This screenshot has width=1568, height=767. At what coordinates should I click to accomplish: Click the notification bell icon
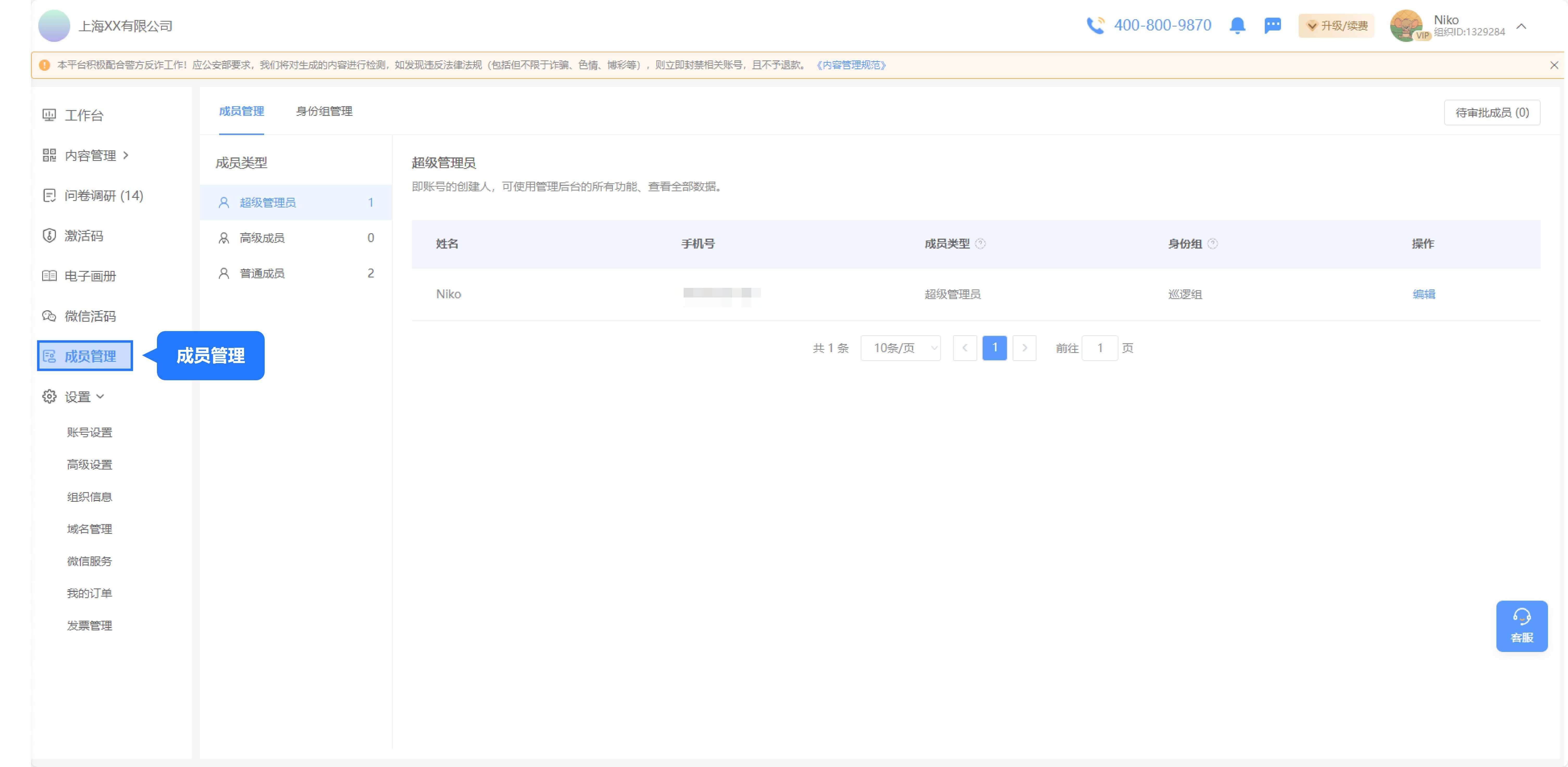tap(1237, 26)
